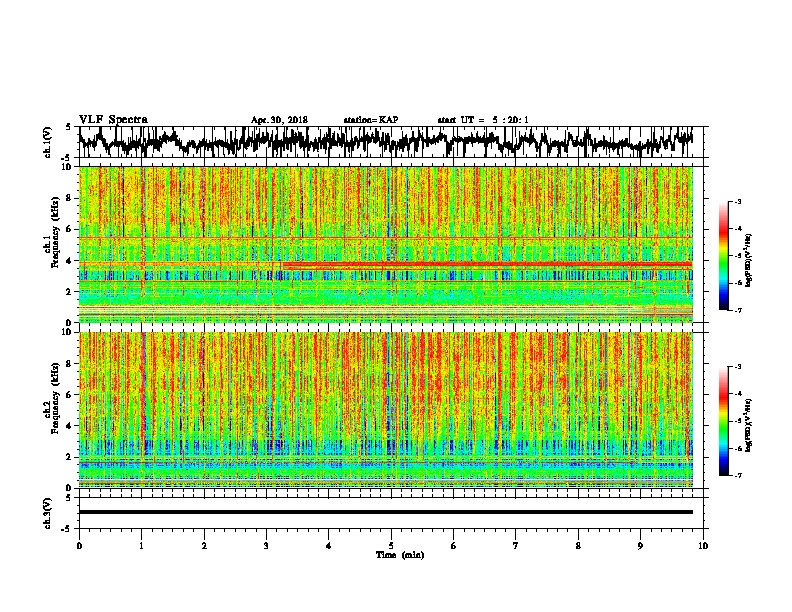Screen dimensions: 792x612
Task: Click the time axis tick label "7"
Action: coord(516,546)
